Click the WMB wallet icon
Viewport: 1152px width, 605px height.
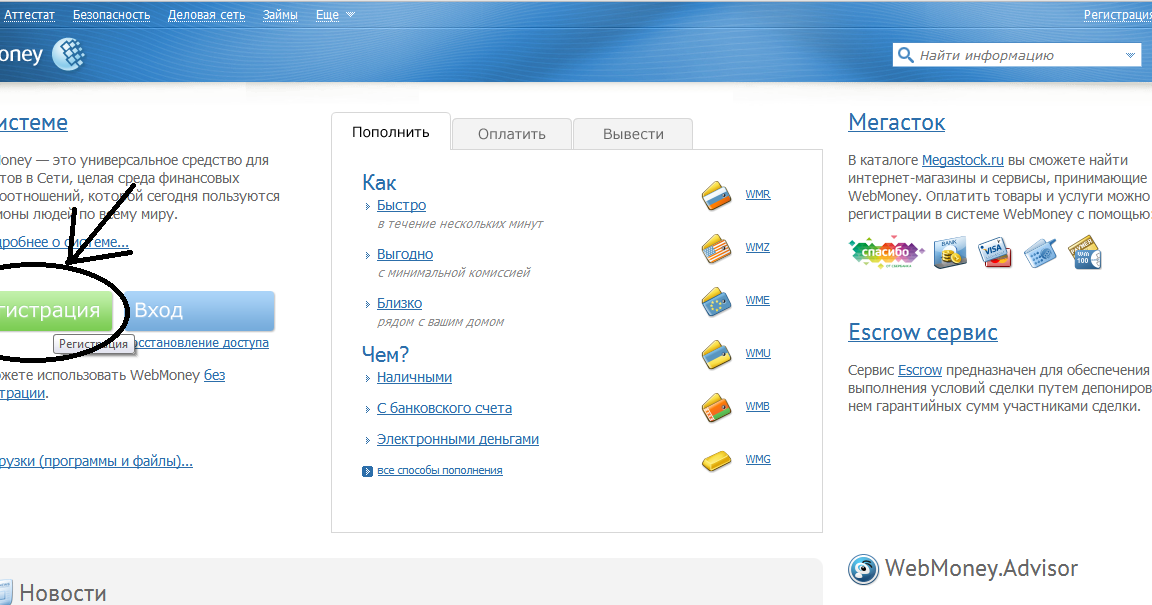(x=716, y=407)
